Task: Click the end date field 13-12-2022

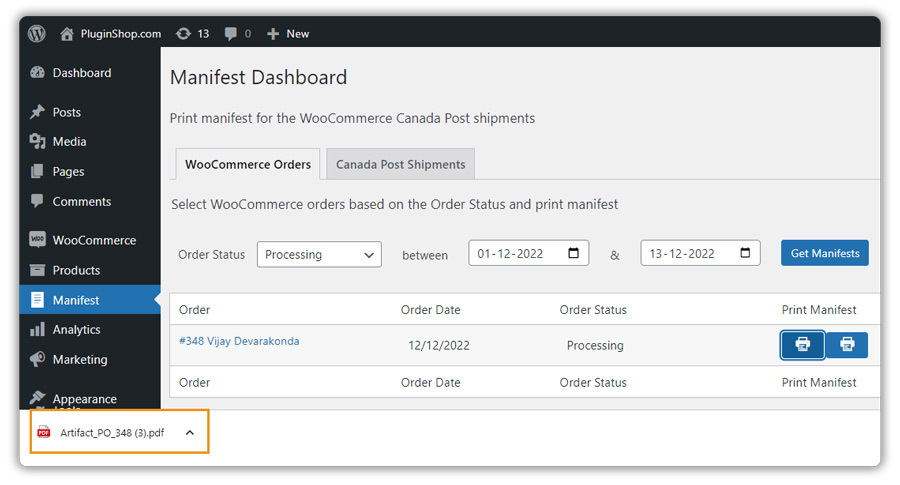Action: tap(700, 253)
